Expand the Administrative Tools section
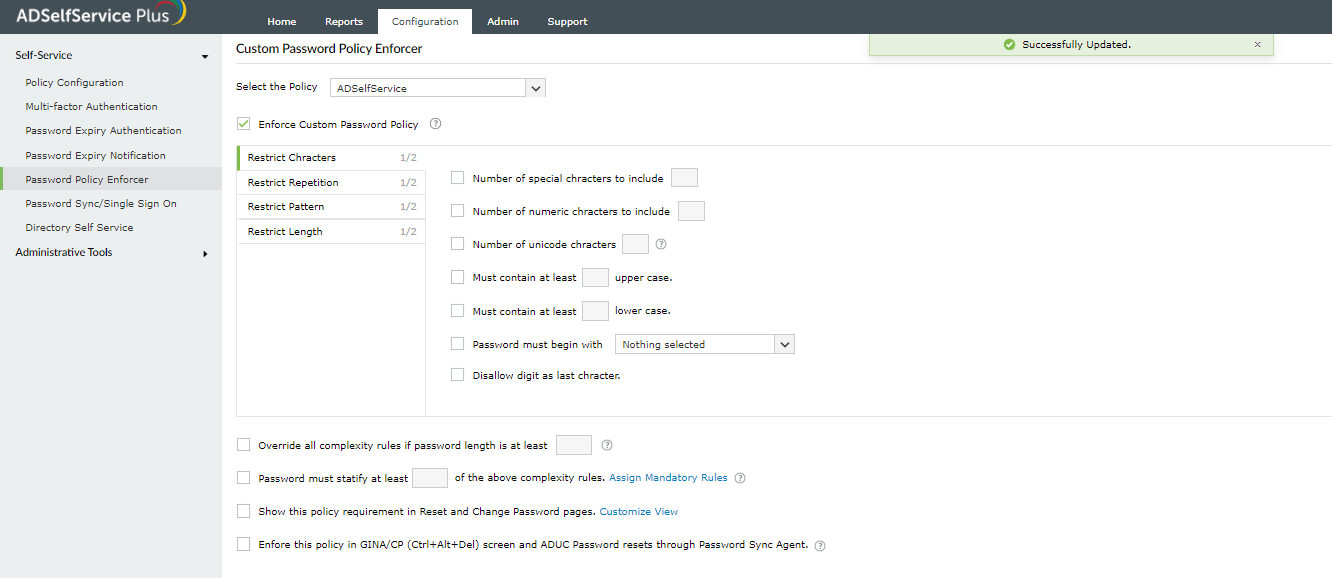 206,252
